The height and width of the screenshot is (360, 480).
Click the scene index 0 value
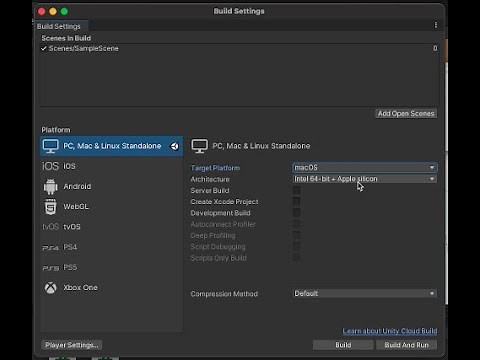[435, 48]
